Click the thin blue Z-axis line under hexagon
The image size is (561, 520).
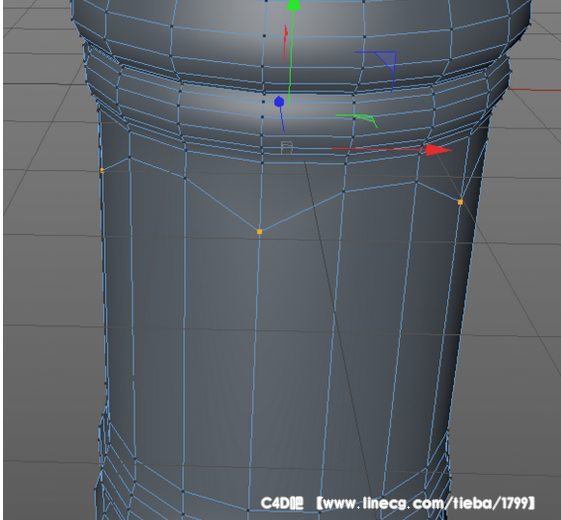282,119
